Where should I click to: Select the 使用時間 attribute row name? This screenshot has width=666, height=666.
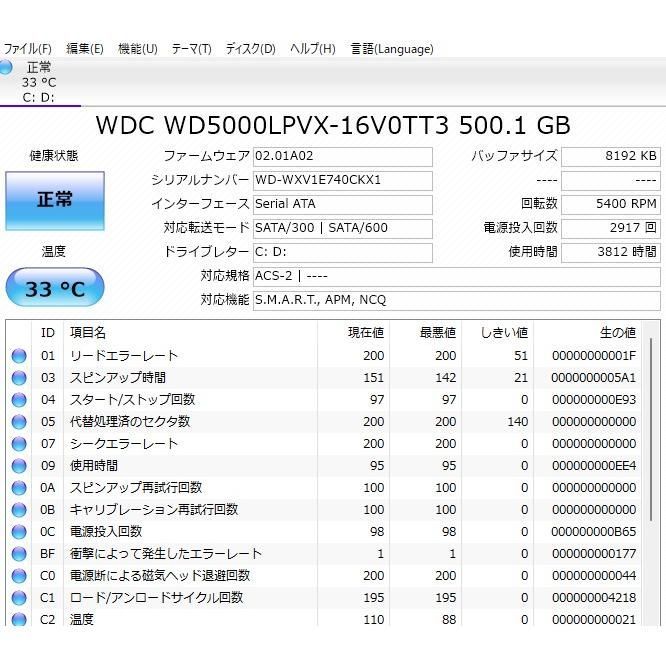click(93, 466)
